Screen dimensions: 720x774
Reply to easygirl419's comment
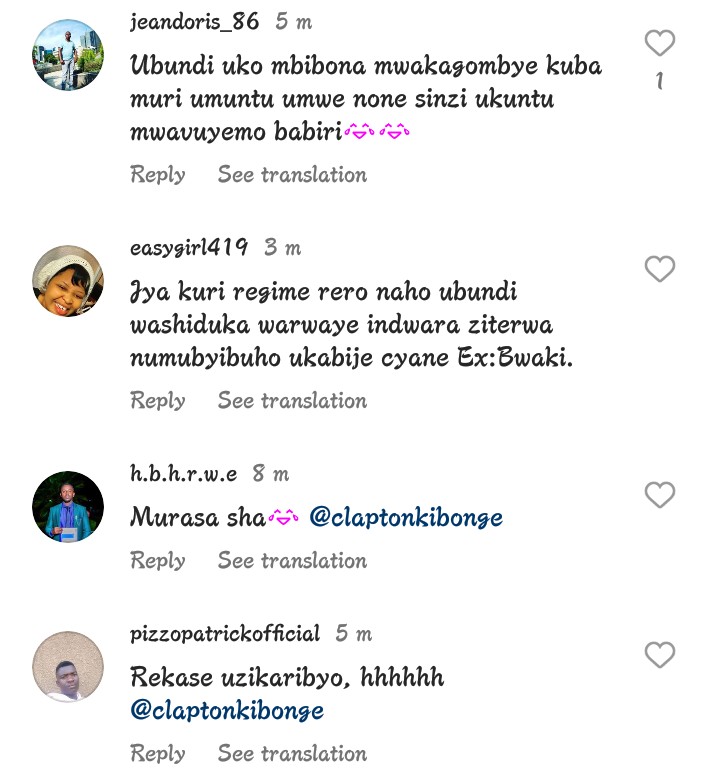[x=158, y=401]
